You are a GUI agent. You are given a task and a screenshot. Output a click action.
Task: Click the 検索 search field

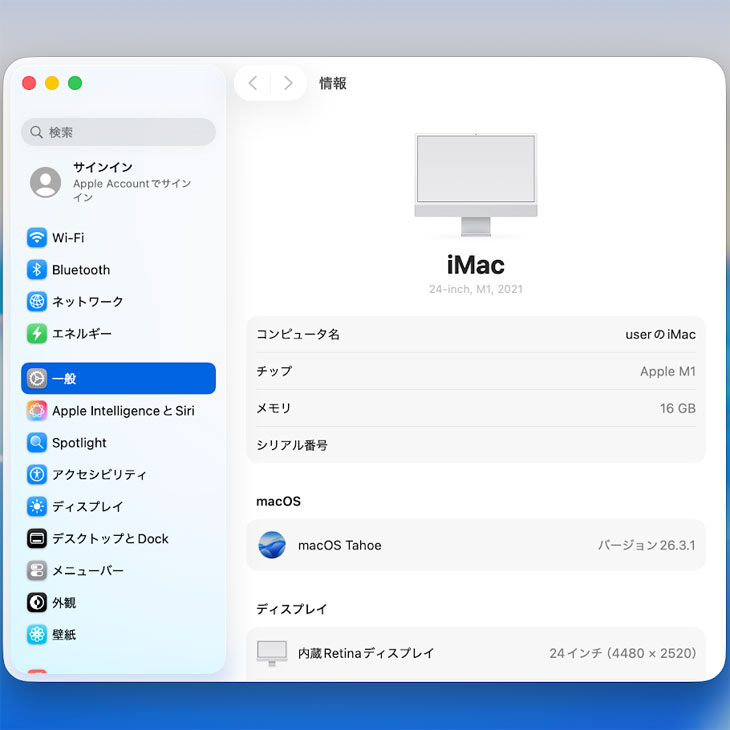click(118, 132)
